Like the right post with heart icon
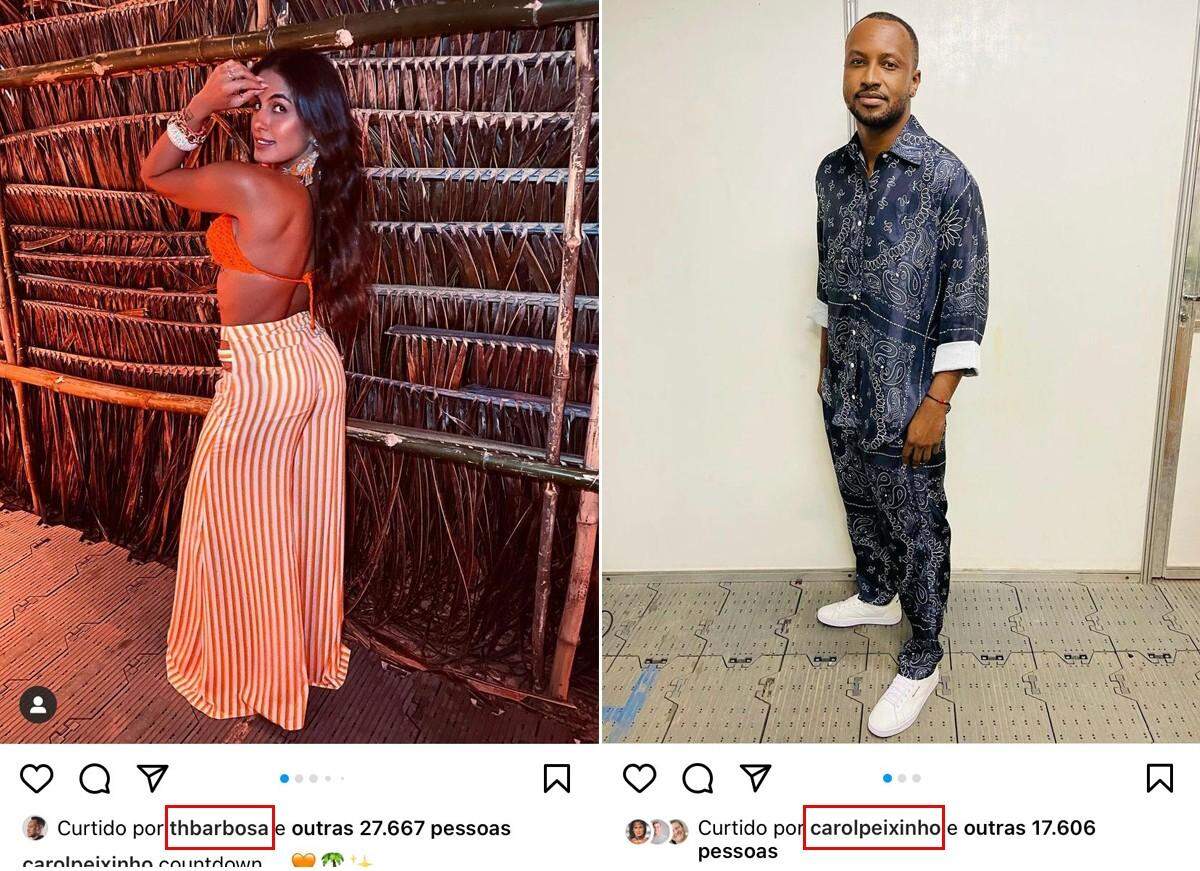Screen dimensions: 1200x871 click(639, 778)
